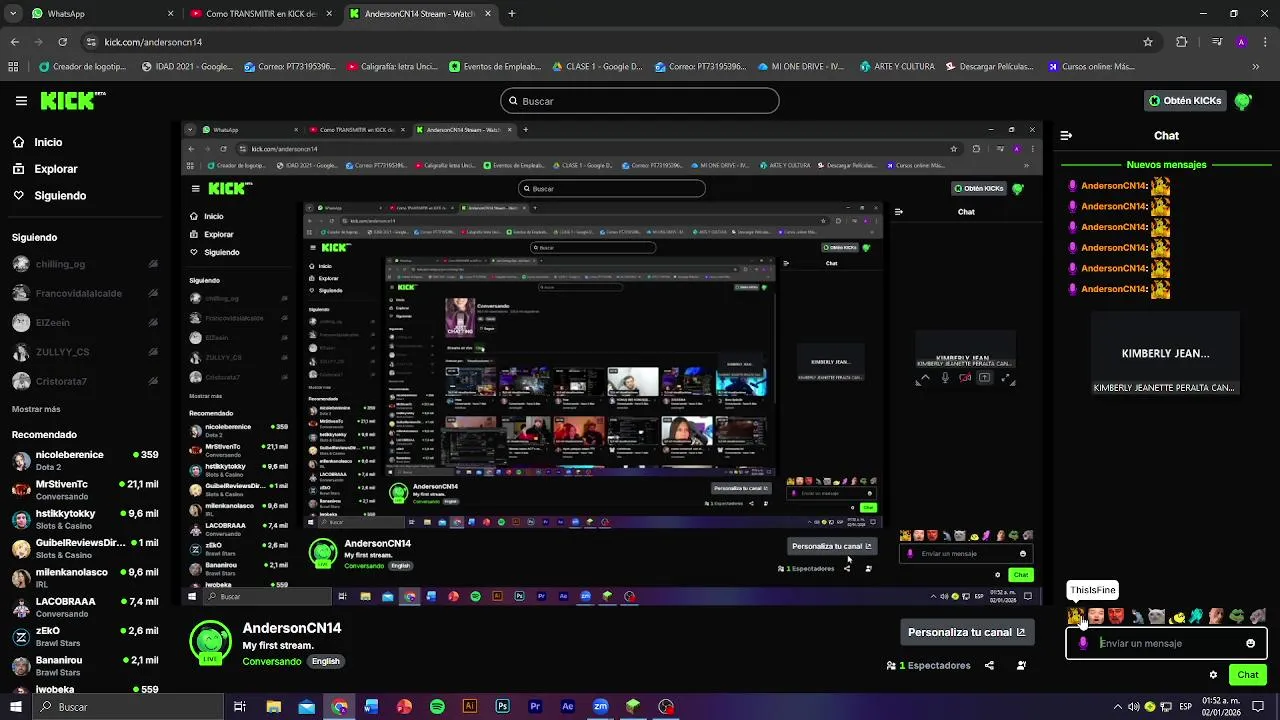This screenshot has height=720, width=1280.
Task: Open the Conversando category link
Action: (x=272, y=661)
